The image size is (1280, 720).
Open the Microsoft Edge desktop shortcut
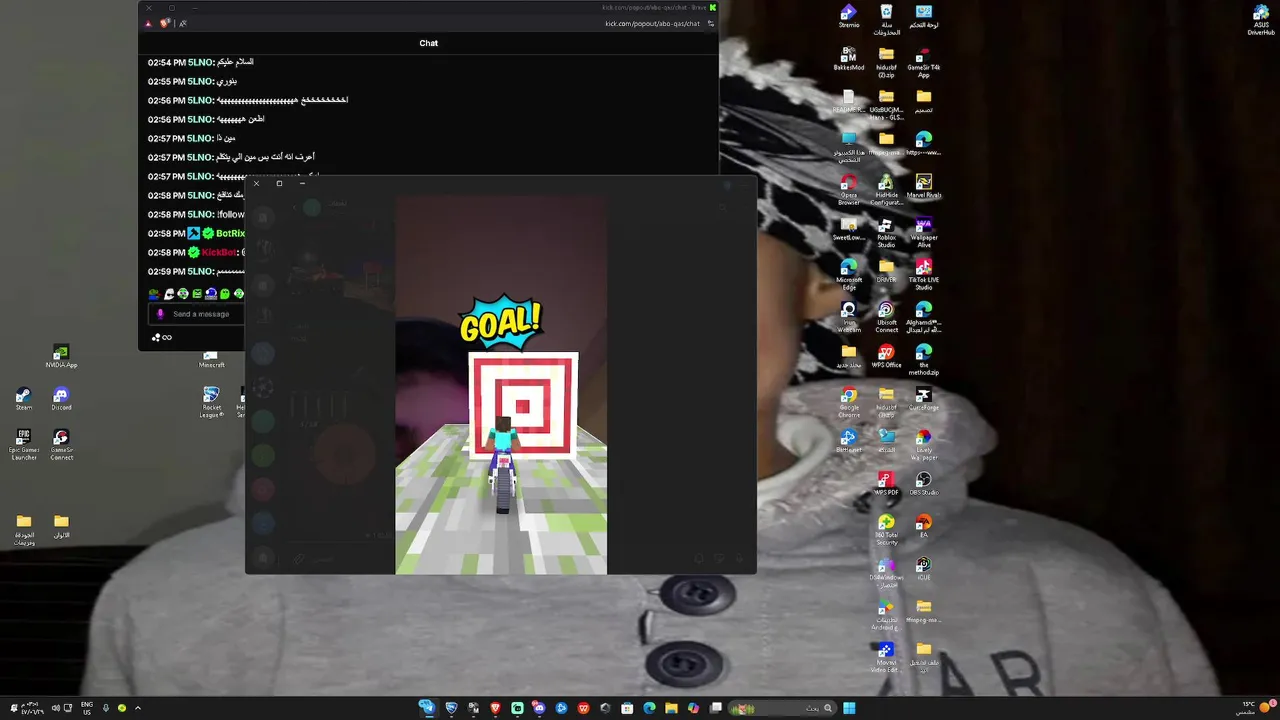[849, 275]
